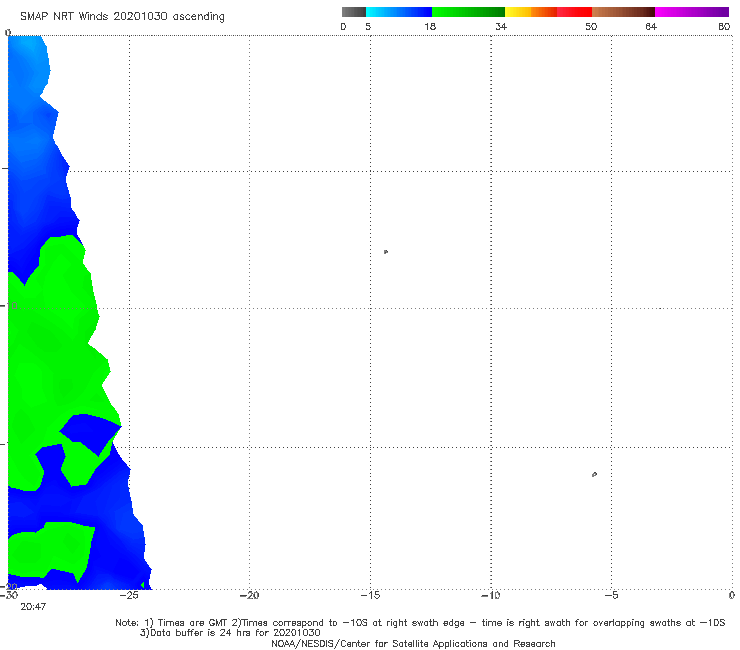Click the yellow-to-red segment of the color bar

[548, 12]
